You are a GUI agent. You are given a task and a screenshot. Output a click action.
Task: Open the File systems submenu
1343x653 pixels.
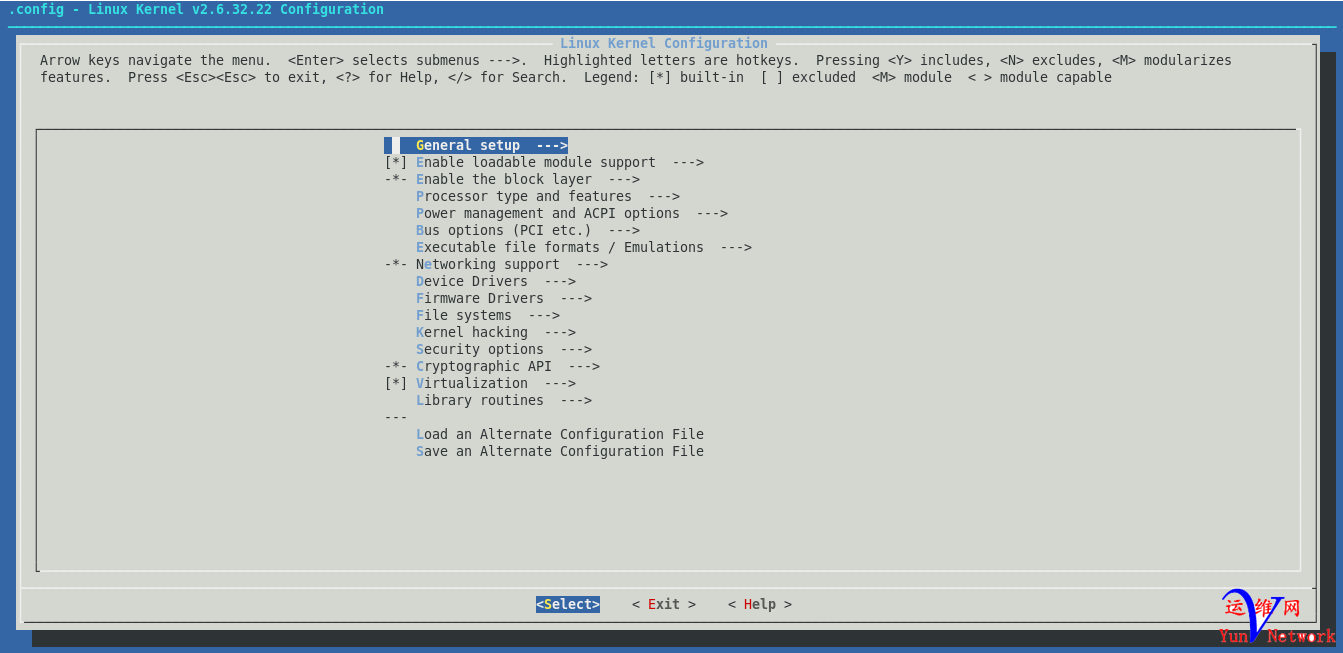[x=488, y=315]
